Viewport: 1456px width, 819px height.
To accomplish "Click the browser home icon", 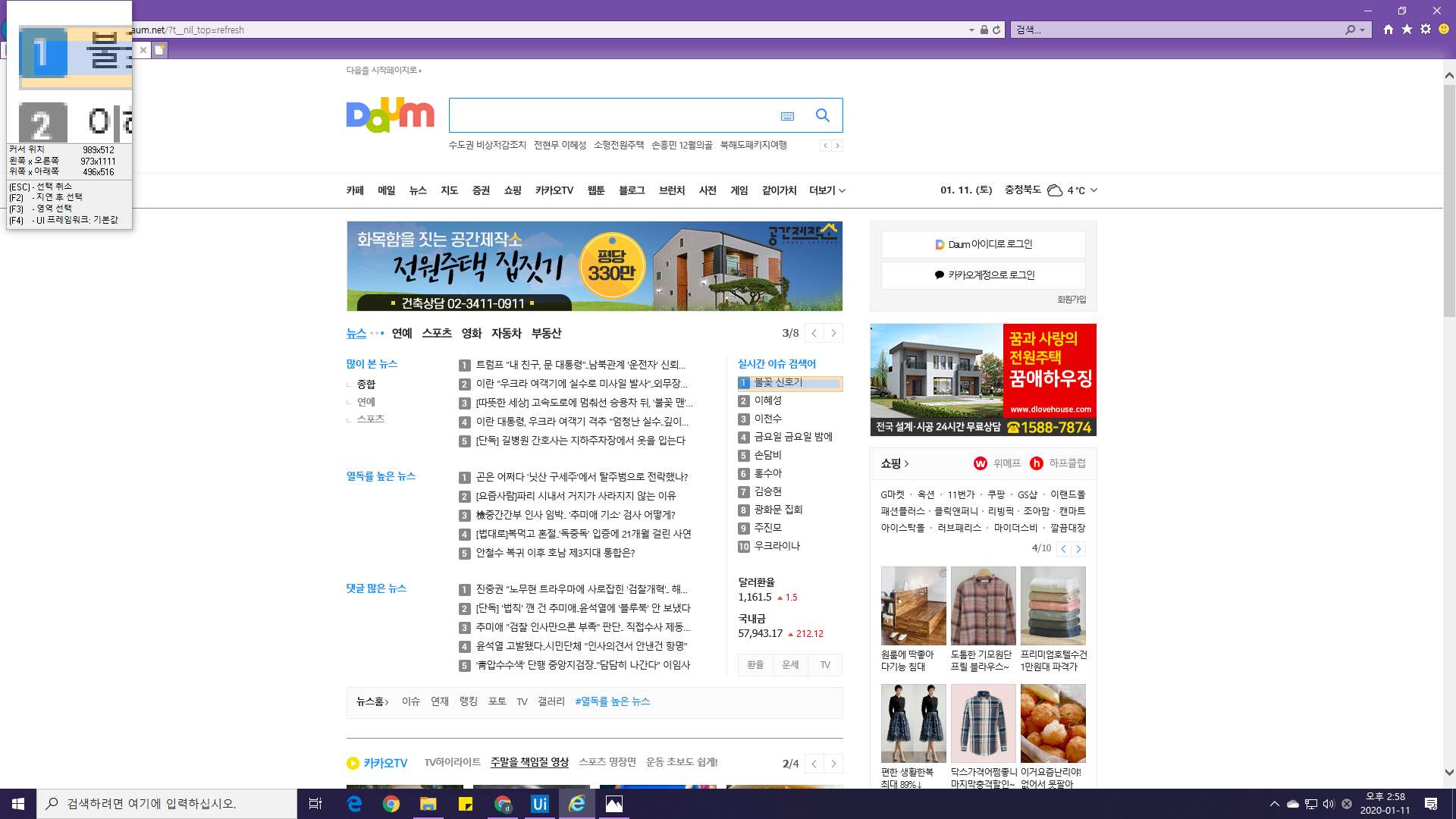I will tap(1388, 30).
